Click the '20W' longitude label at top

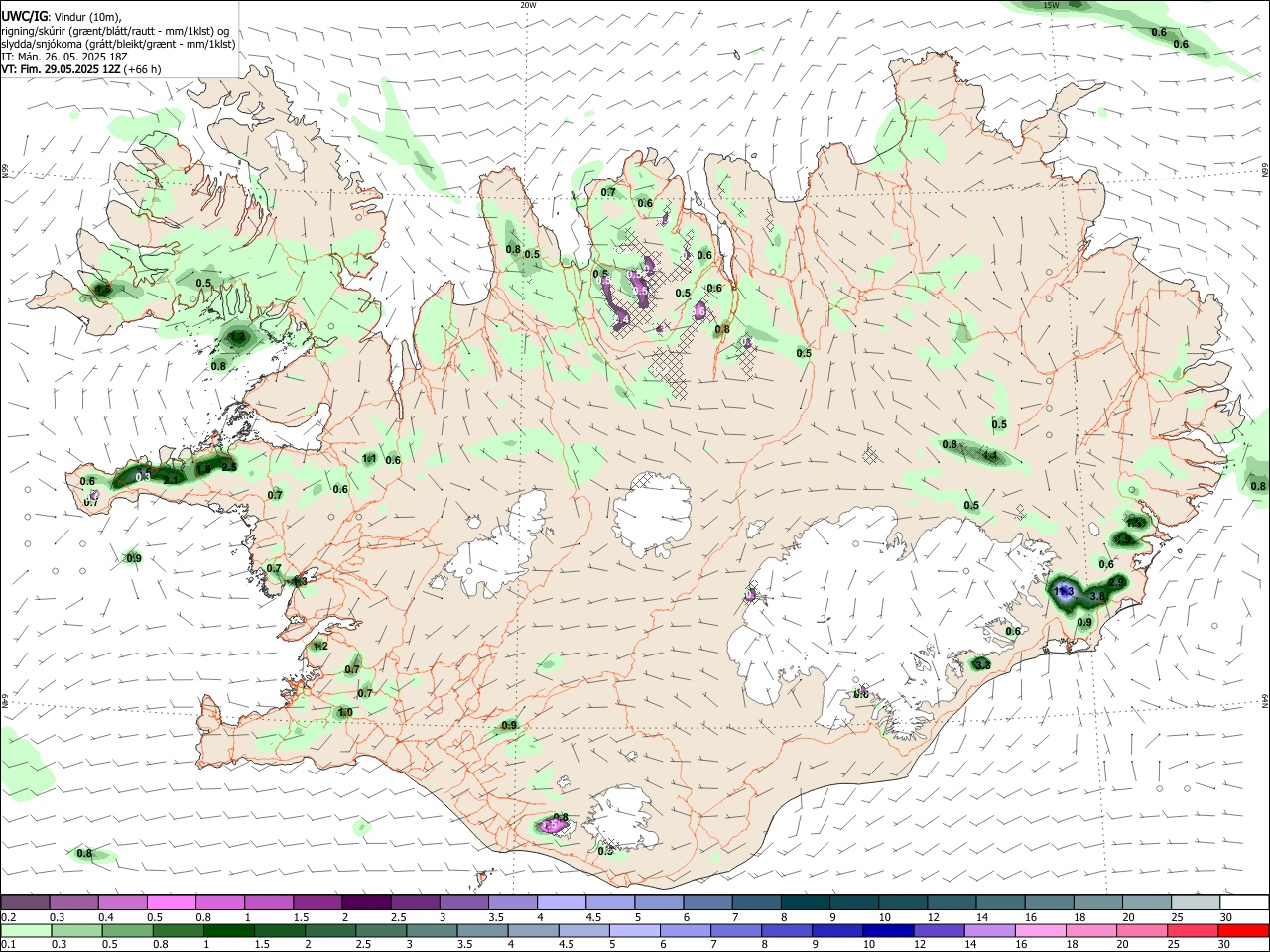pyautogui.click(x=528, y=5)
